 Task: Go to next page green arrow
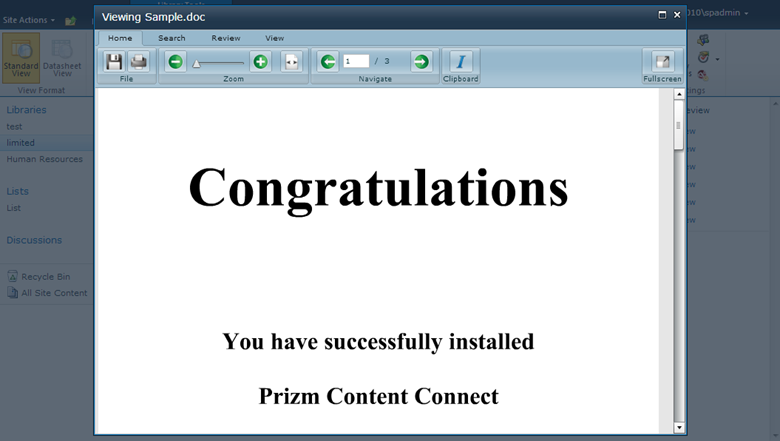point(421,62)
